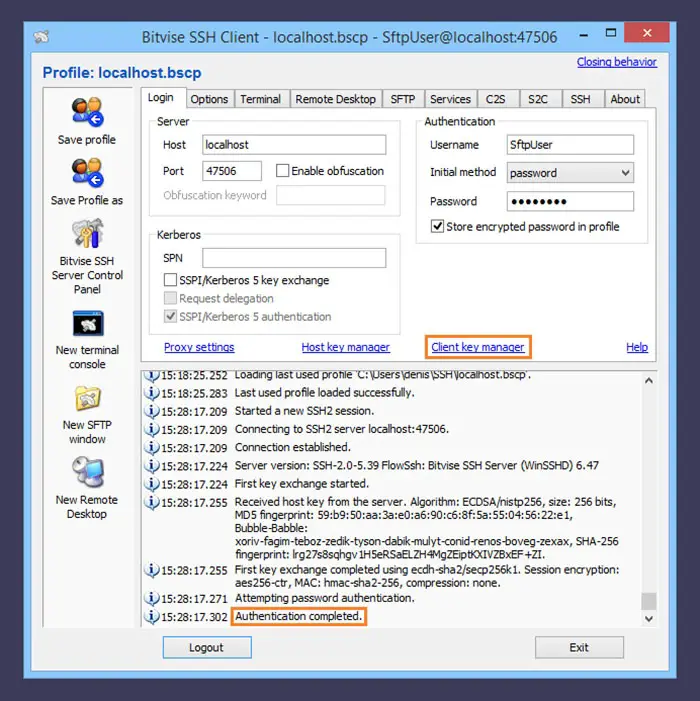Switch to the Options tab

coord(209,99)
